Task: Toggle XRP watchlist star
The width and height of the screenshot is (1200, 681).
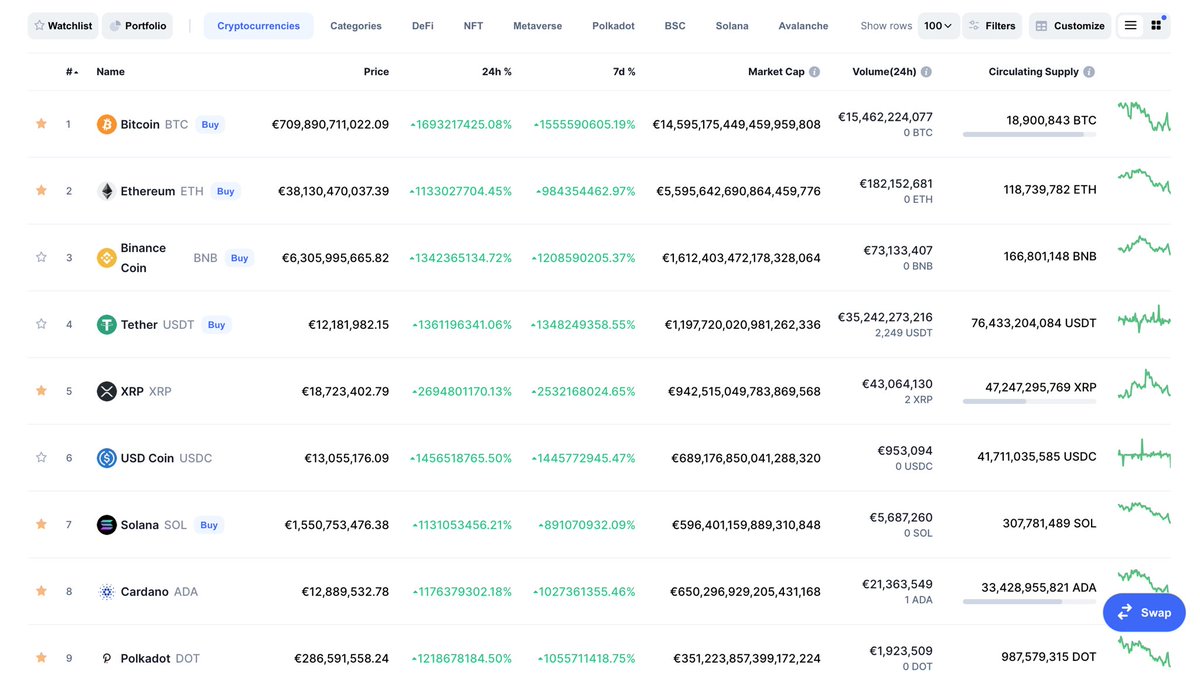Action: [41, 390]
